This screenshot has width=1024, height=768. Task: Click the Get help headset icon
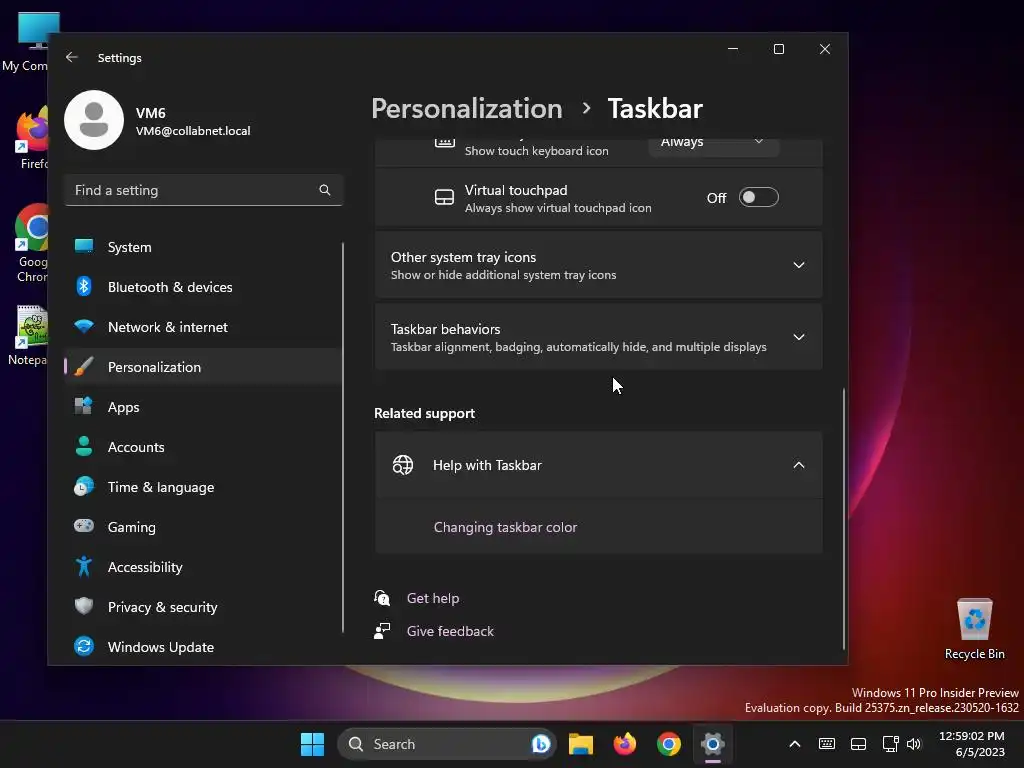(x=382, y=598)
